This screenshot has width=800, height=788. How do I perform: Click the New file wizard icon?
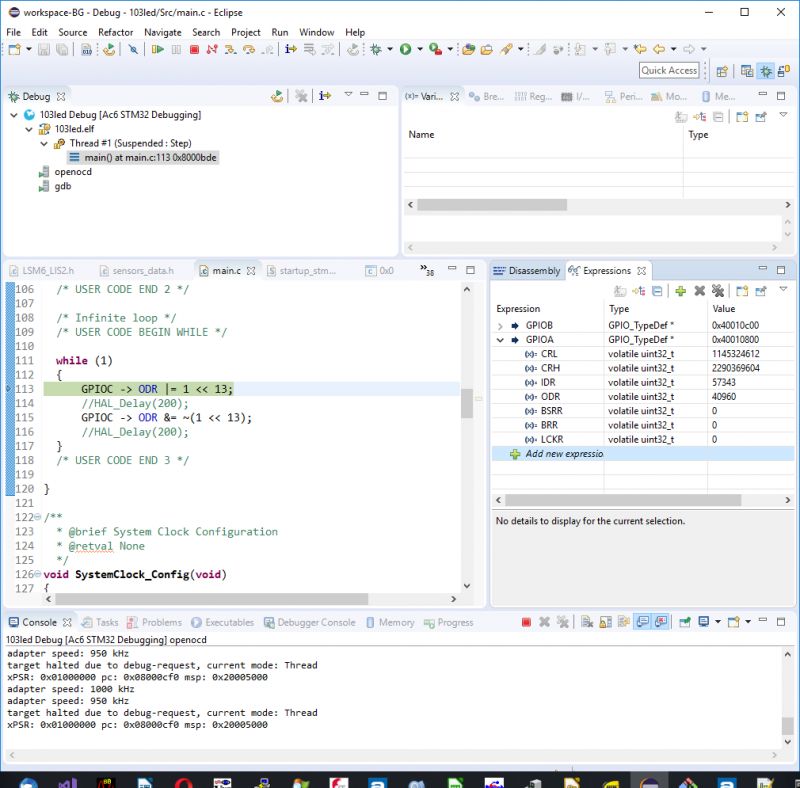point(15,49)
